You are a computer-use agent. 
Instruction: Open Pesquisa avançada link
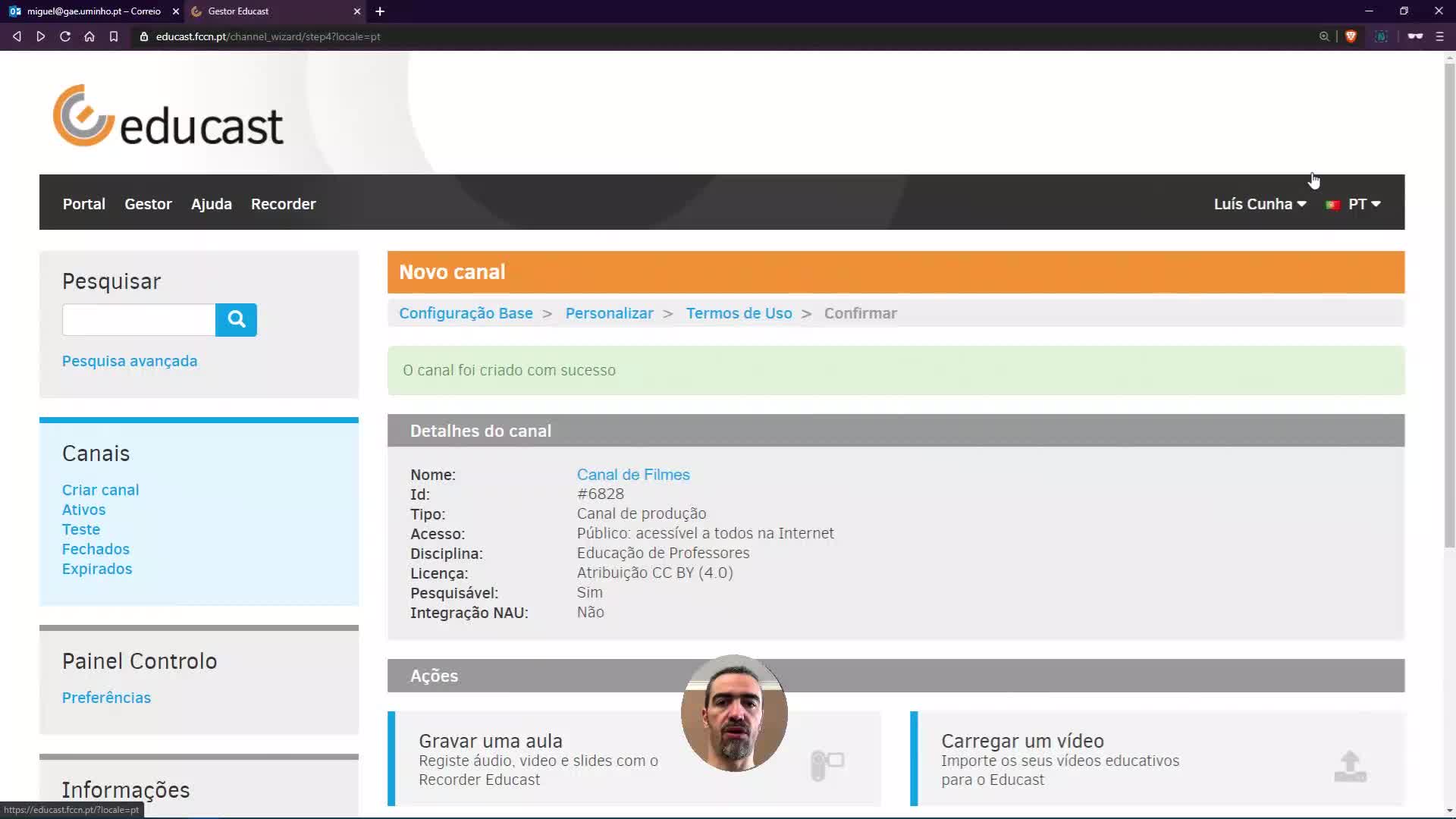[x=130, y=361]
